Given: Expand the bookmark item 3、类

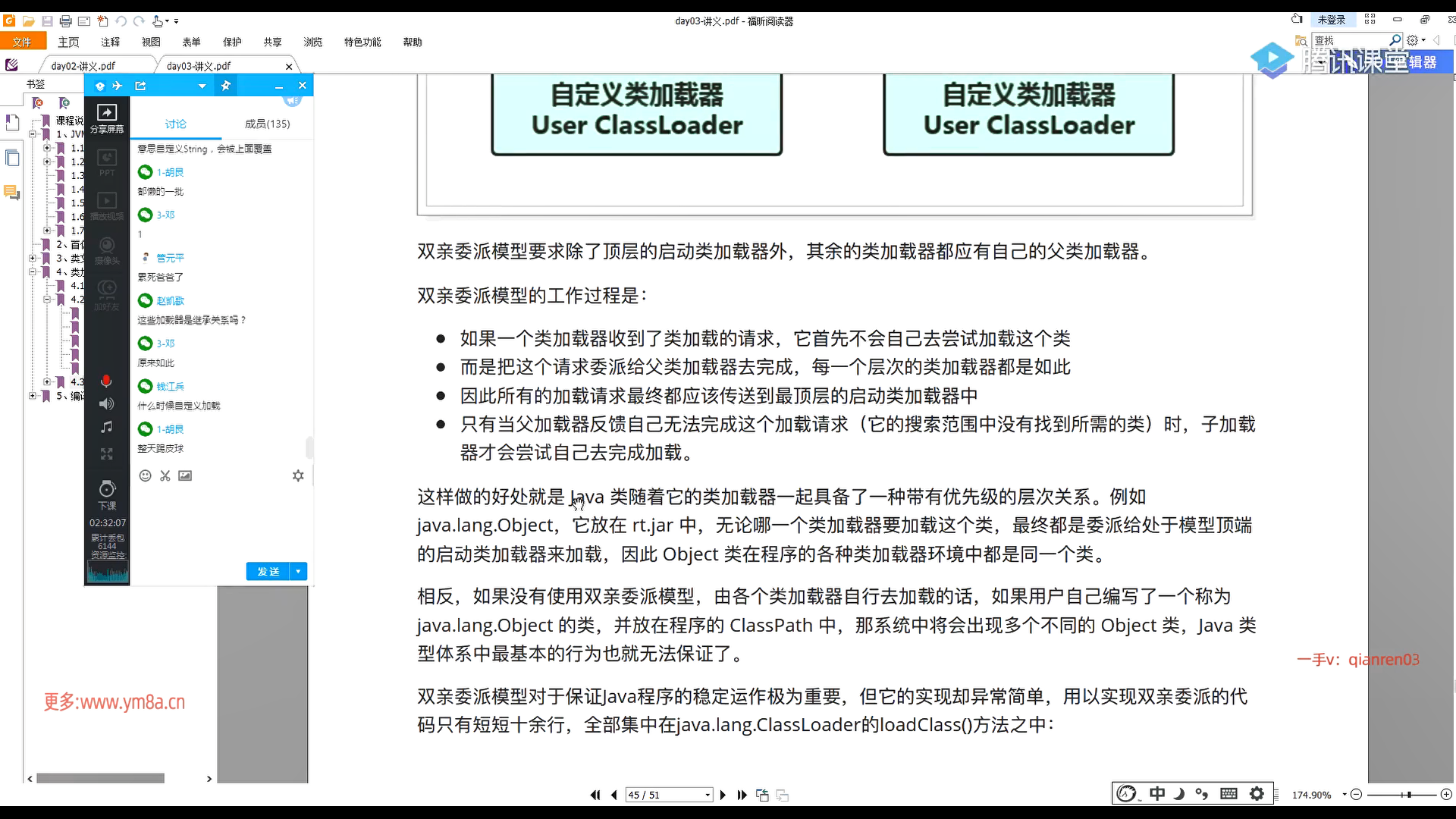Looking at the screenshot, I should (33, 259).
